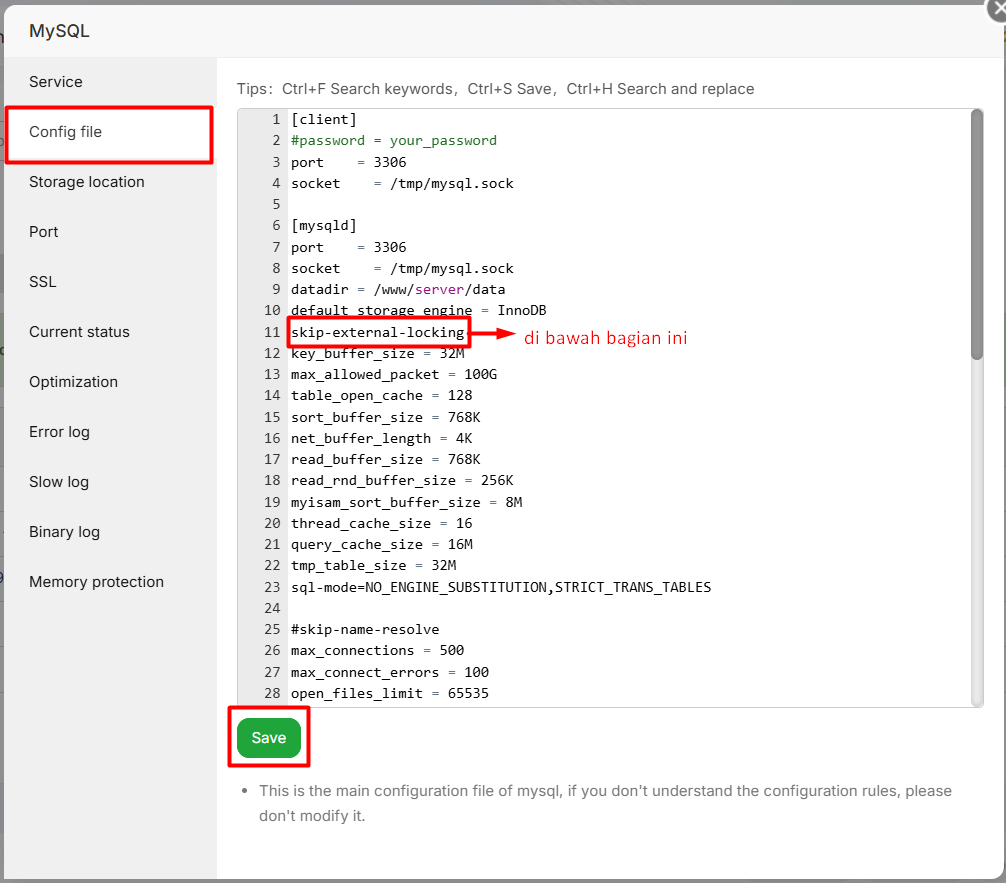View the Binary log settings

click(x=64, y=531)
